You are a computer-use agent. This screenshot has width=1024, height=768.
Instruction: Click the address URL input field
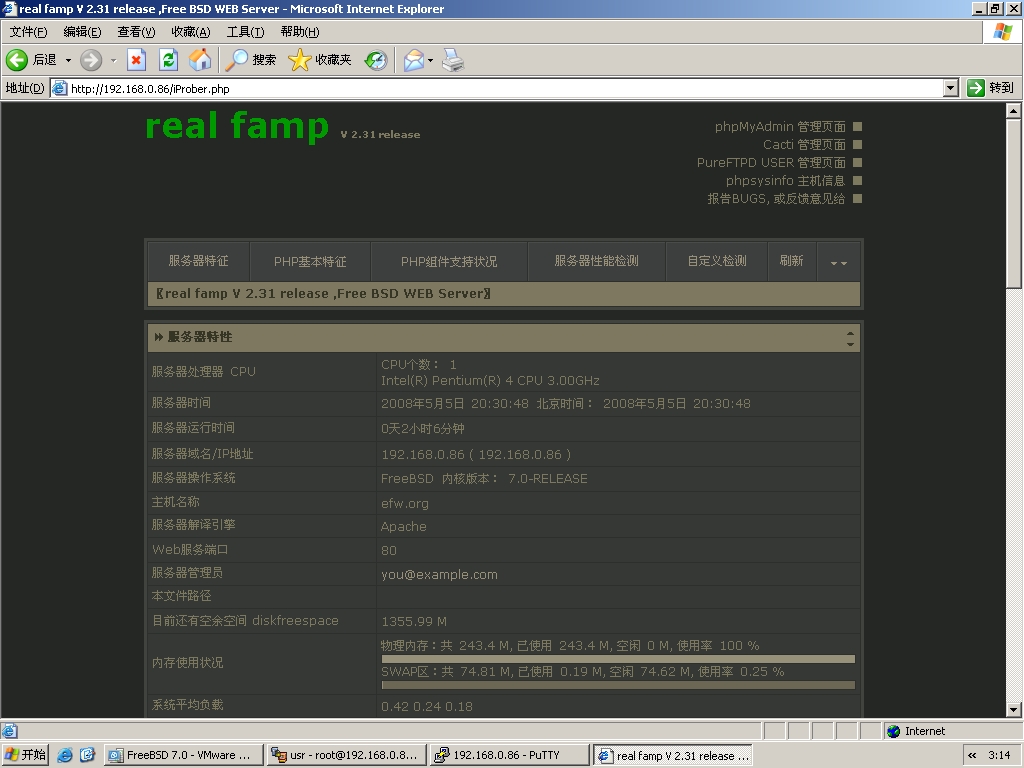[496, 88]
